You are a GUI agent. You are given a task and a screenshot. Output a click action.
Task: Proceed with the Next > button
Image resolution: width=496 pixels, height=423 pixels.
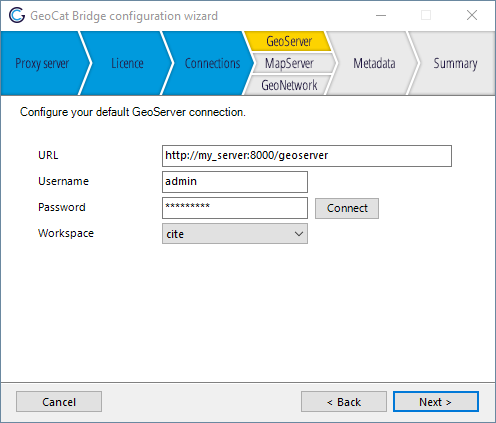[x=436, y=402]
